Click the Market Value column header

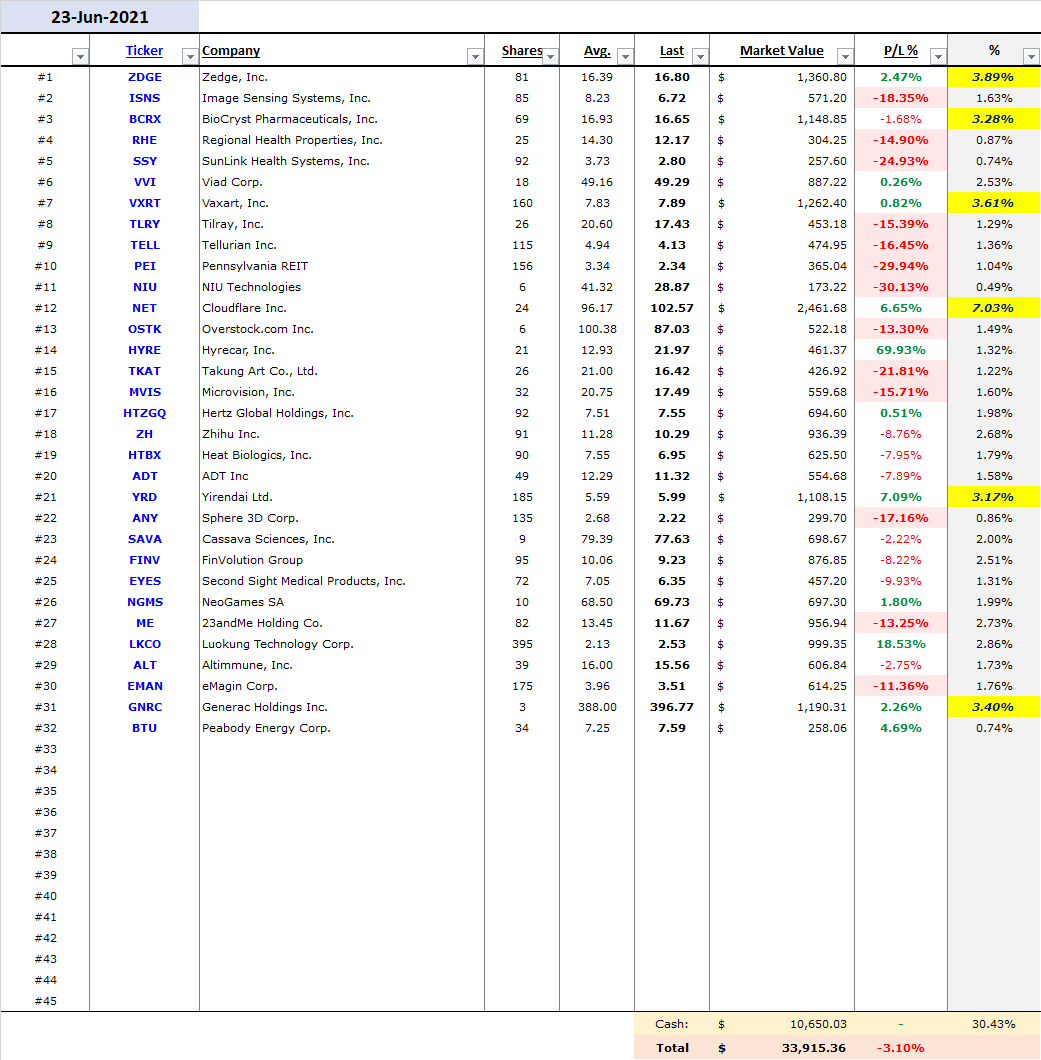click(x=781, y=51)
